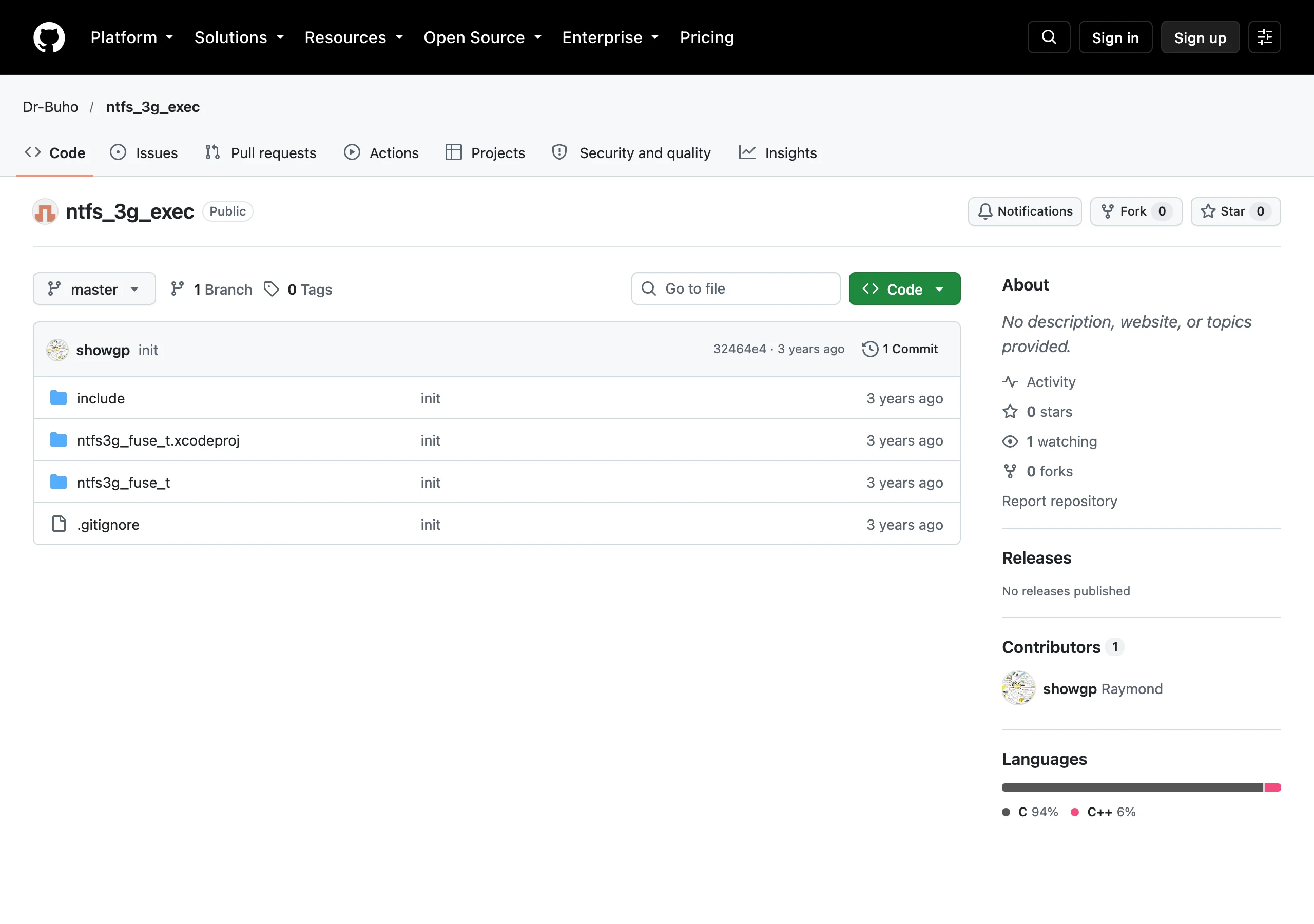This screenshot has width=1314, height=924.
Task: View 0 stars in About
Action: pos(1037,412)
